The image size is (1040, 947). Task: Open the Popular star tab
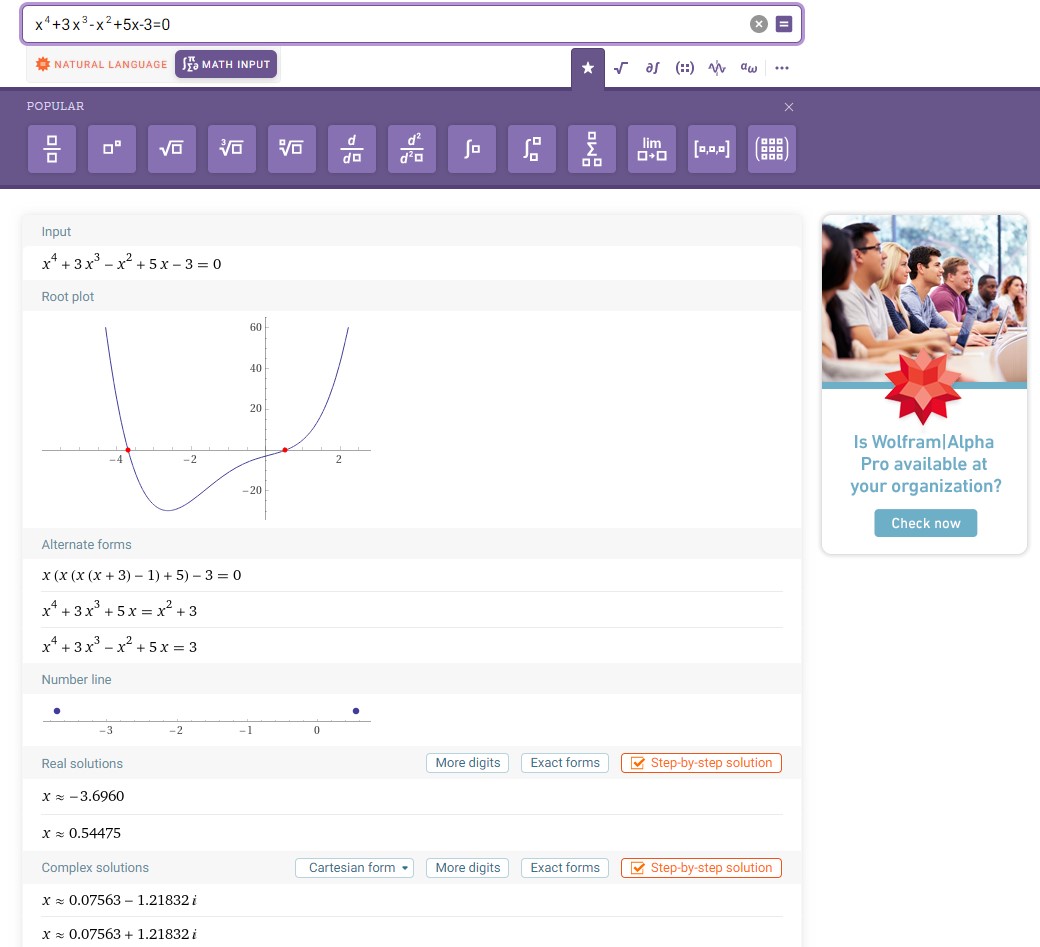pos(588,68)
